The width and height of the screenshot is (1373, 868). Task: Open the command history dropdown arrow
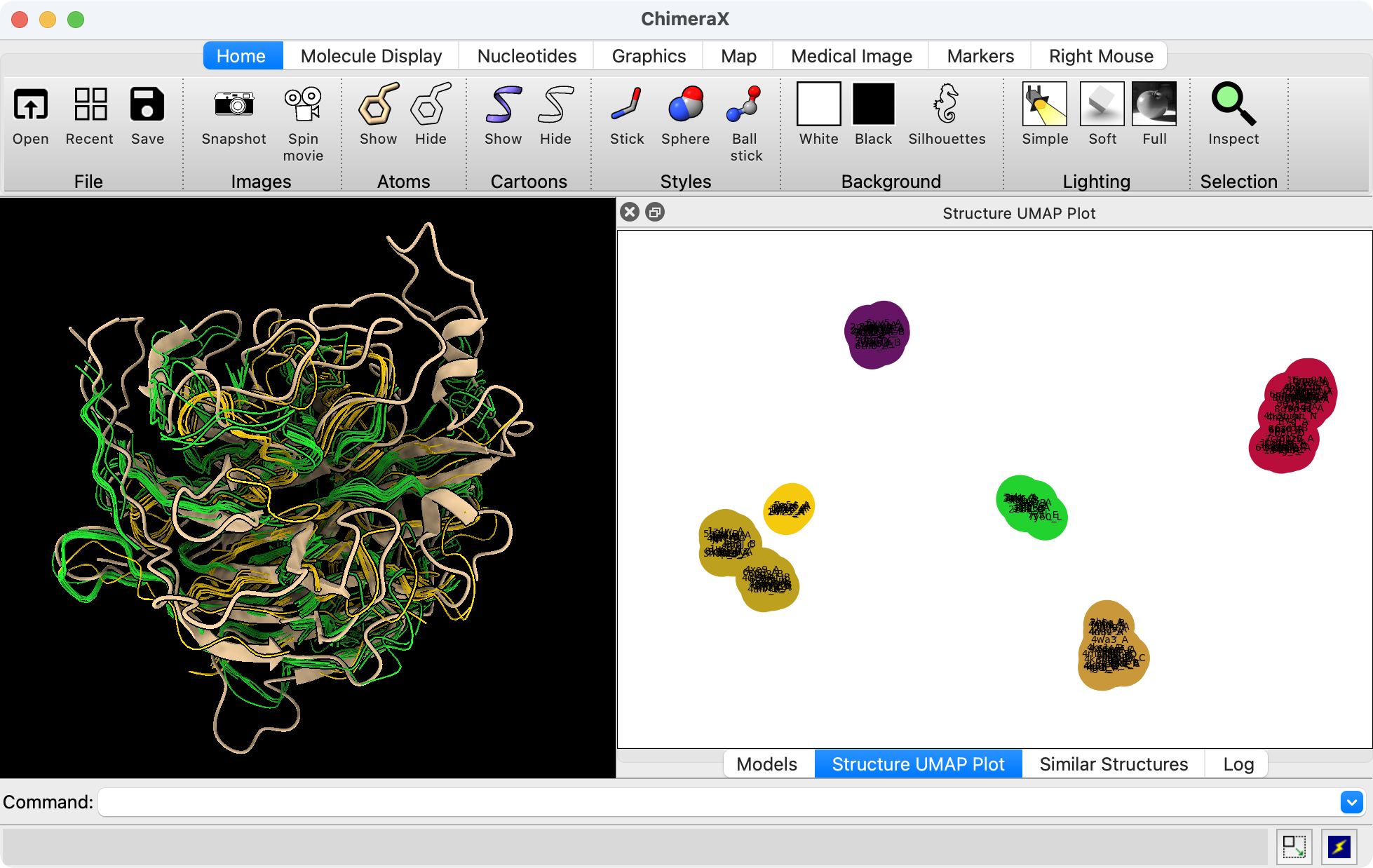click(x=1351, y=801)
